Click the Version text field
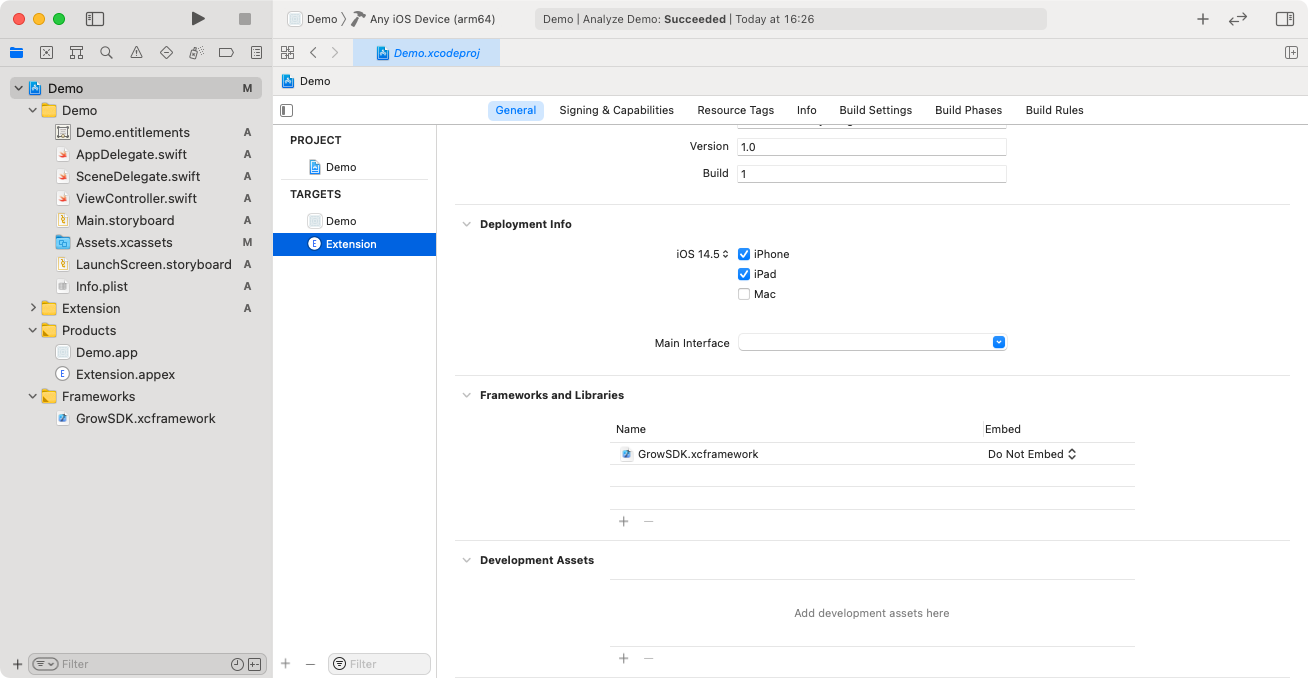1308x678 pixels. 872,146
